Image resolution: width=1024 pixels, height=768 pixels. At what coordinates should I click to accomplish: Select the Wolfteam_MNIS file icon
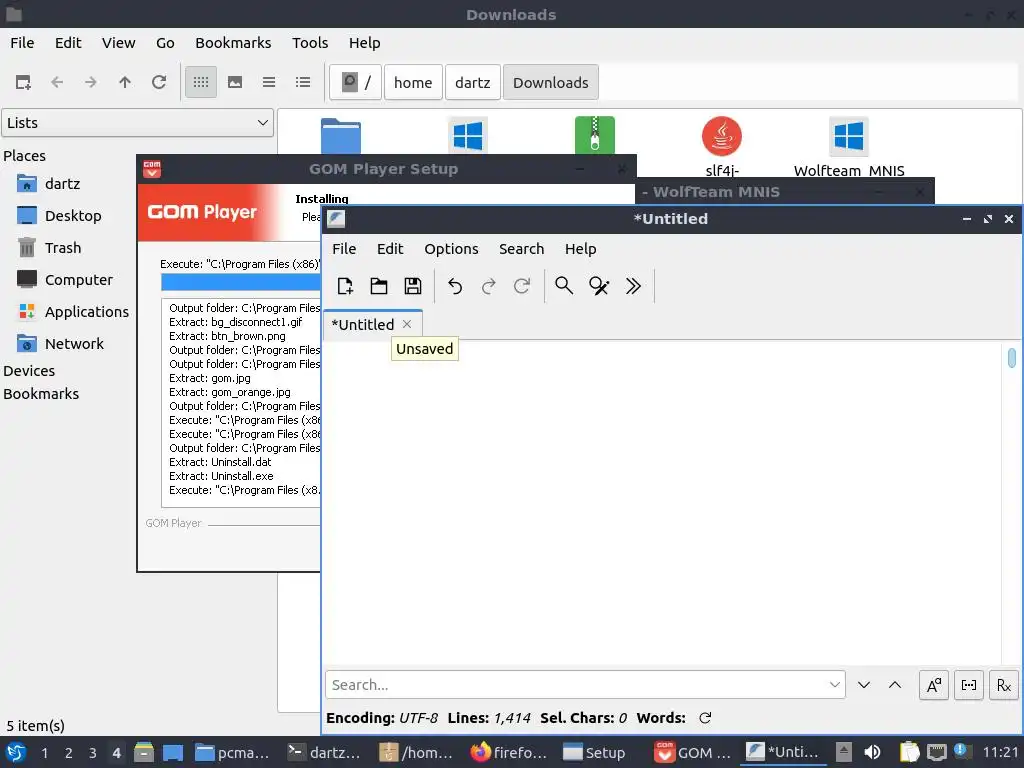848,136
